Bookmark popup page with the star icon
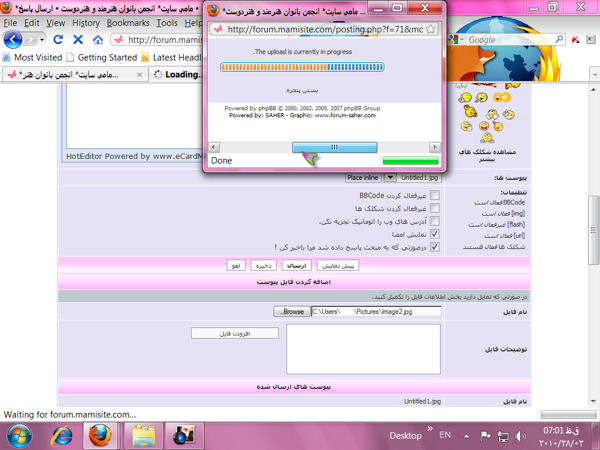This screenshot has height=450, width=600. pyautogui.click(x=430, y=29)
